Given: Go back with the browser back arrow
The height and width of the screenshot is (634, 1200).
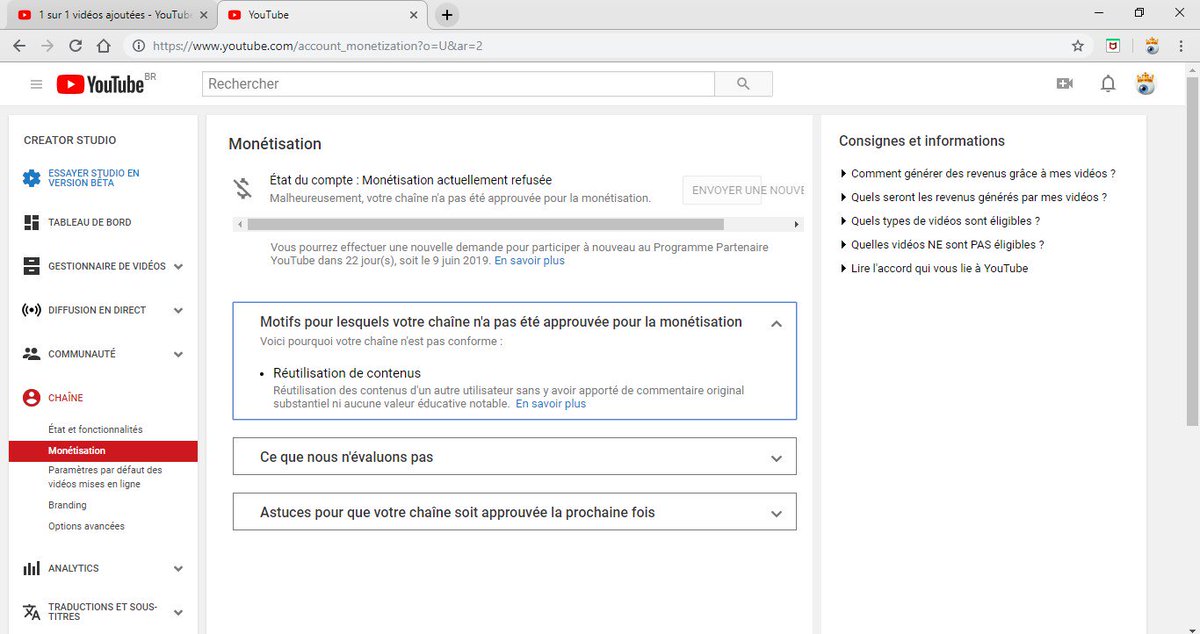Looking at the screenshot, I should 19,46.
